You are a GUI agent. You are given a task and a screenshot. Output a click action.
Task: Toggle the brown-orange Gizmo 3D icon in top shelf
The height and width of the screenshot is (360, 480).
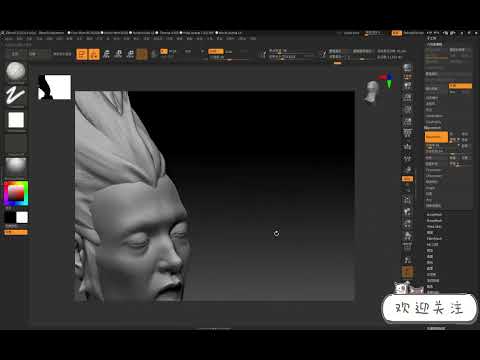point(142,54)
